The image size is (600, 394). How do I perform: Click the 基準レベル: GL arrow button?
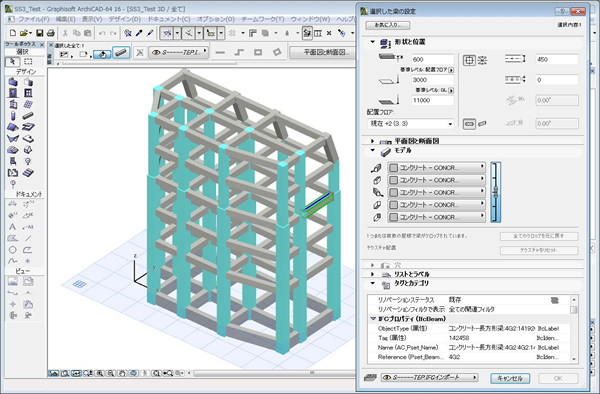coord(451,90)
